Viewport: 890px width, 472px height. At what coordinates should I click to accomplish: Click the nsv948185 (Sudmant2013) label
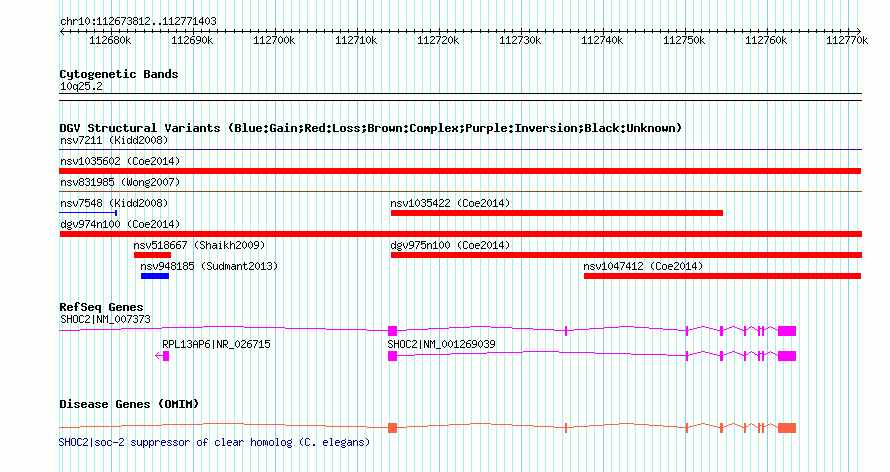209,266
